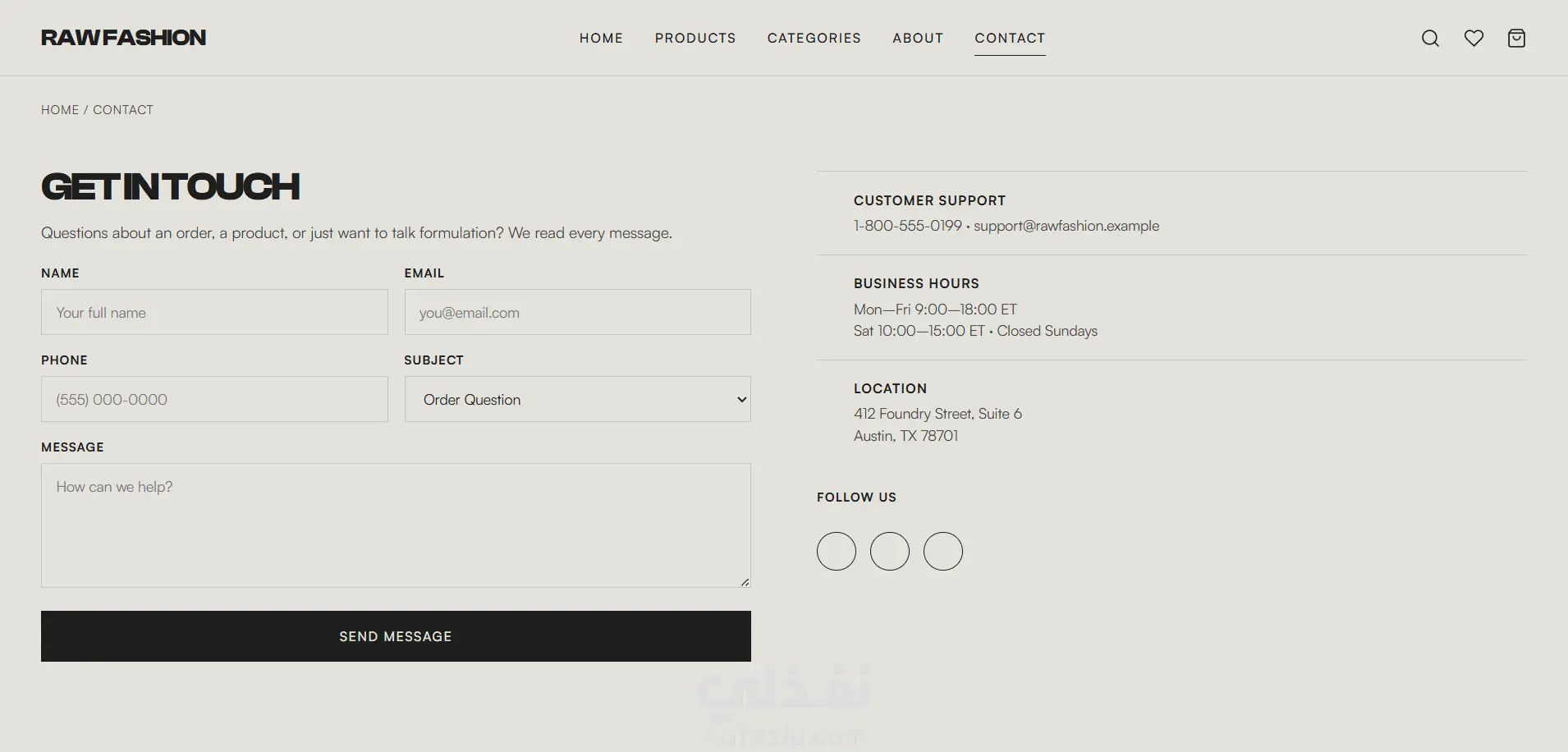The image size is (1568, 752).
Task: Grab the message box resize handle
Action: point(745,581)
